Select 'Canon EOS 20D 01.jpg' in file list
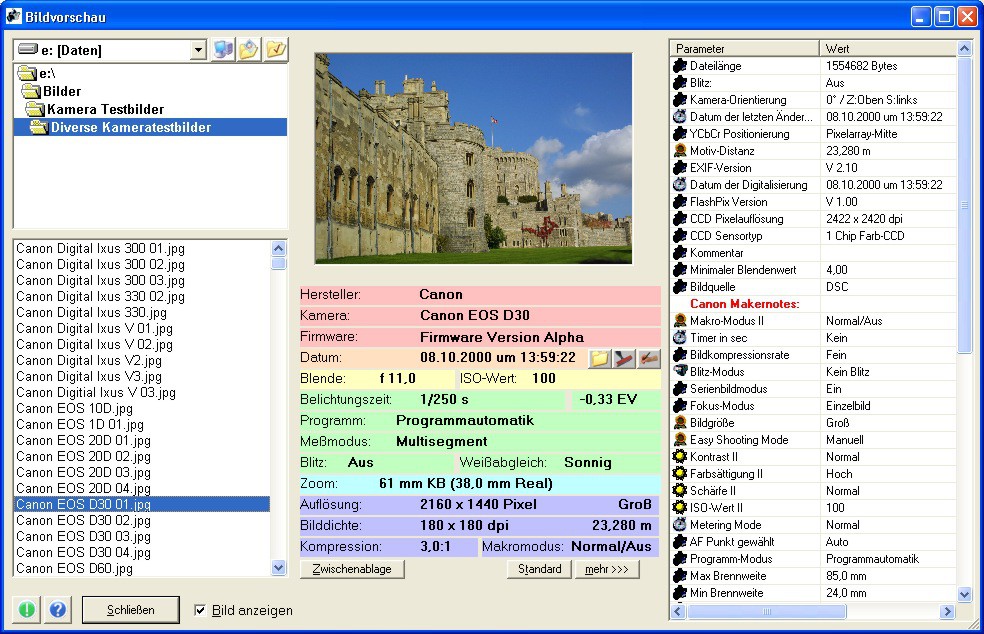This screenshot has height=634, width=984. coord(84,440)
